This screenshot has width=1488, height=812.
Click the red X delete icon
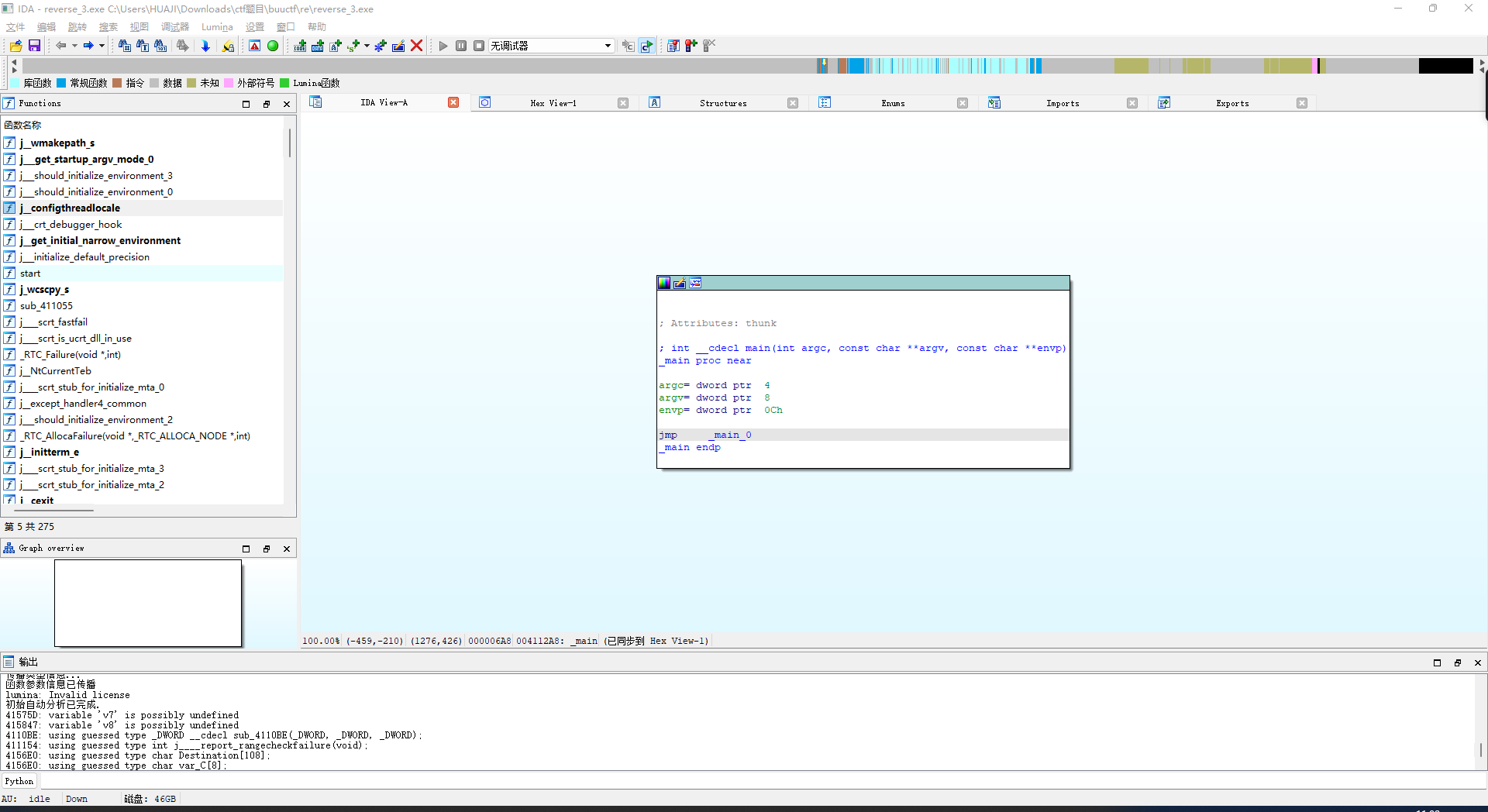(x=417, y=46)
